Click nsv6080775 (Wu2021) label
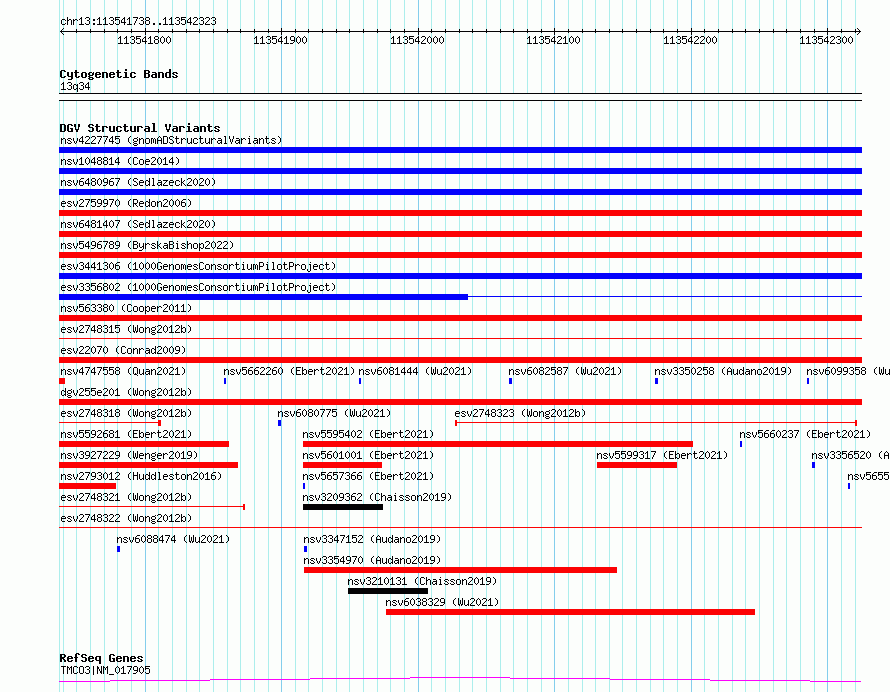 tap(334, 413)
